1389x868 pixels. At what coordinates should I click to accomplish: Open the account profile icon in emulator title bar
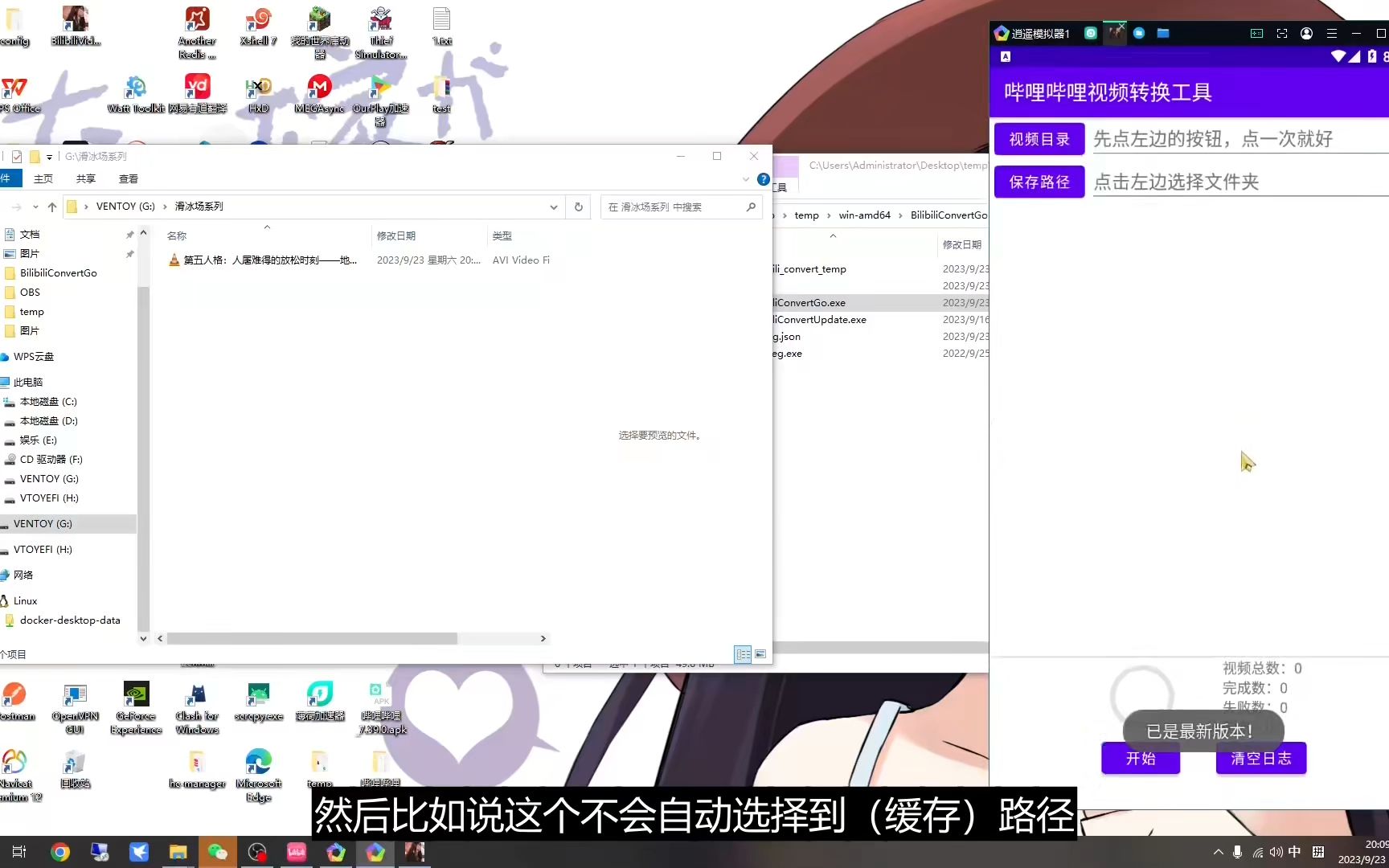(1306, 34)
